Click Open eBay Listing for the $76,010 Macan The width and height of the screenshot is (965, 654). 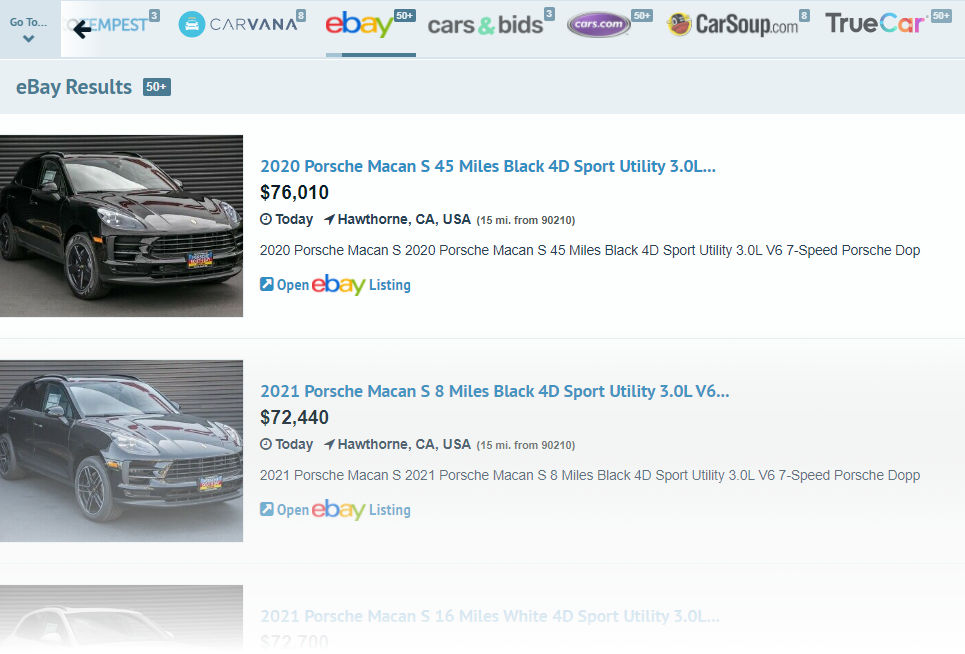[x=335, y=285]
